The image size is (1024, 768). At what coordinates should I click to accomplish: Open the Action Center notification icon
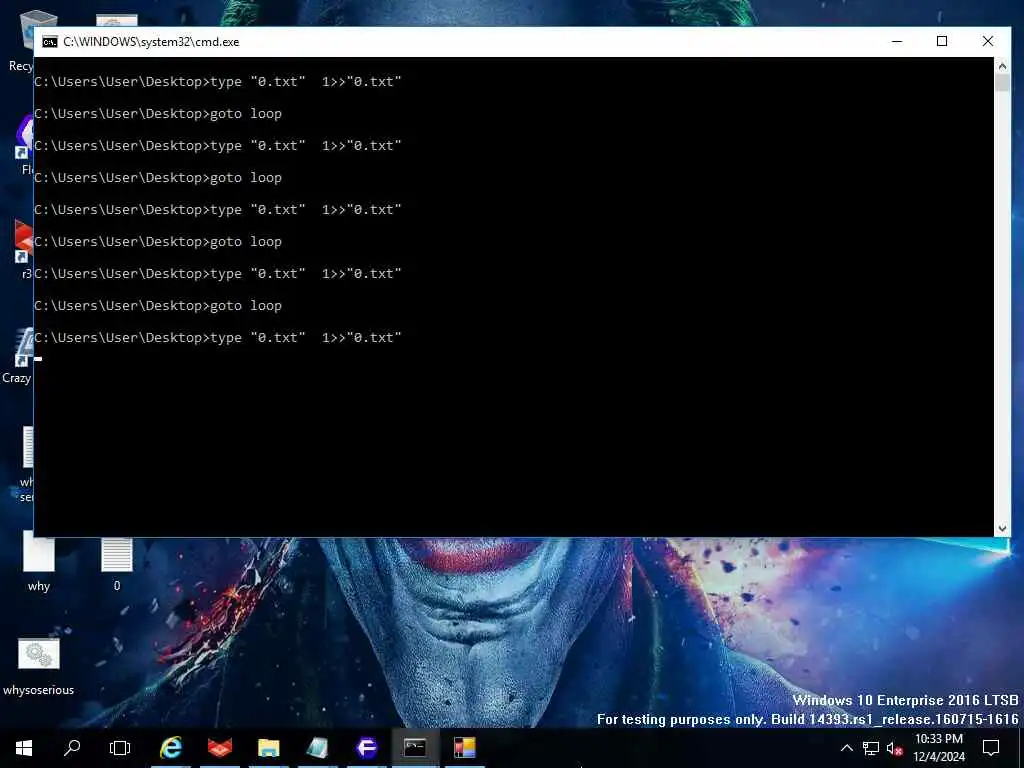(x=991, y=748)
